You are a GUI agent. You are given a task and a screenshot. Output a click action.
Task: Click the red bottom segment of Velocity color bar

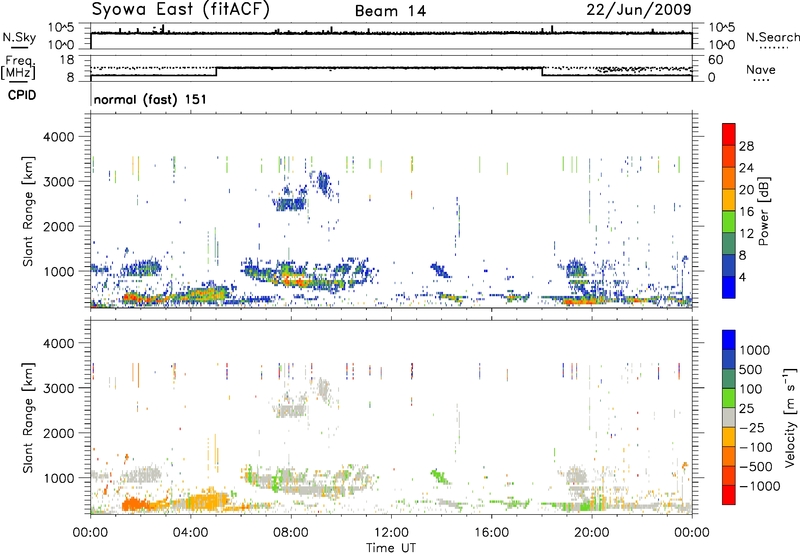click(729, 495)
